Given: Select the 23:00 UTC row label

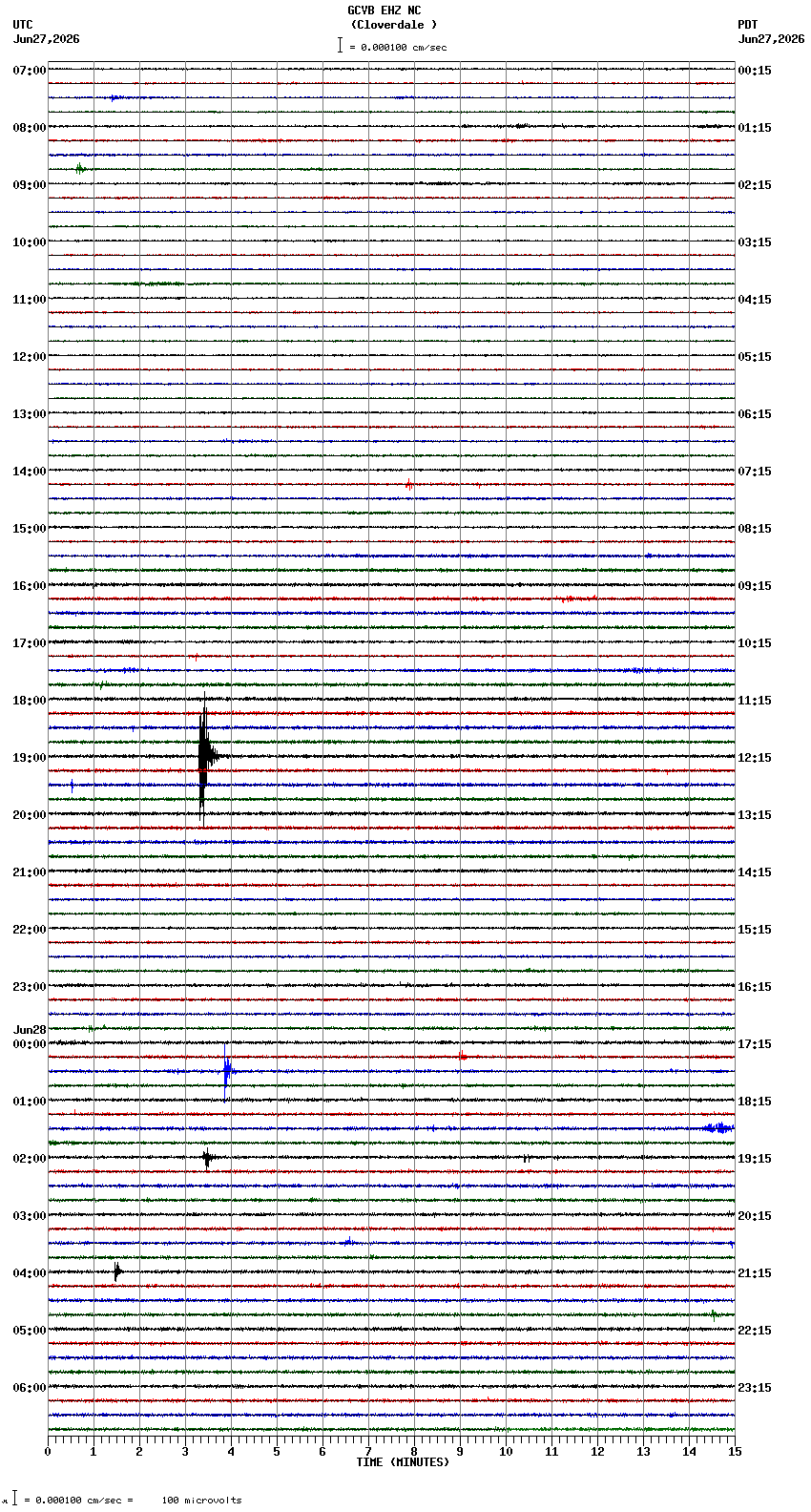Looking at the screenshot, I should pyautogui.click(x=30, y=987).
